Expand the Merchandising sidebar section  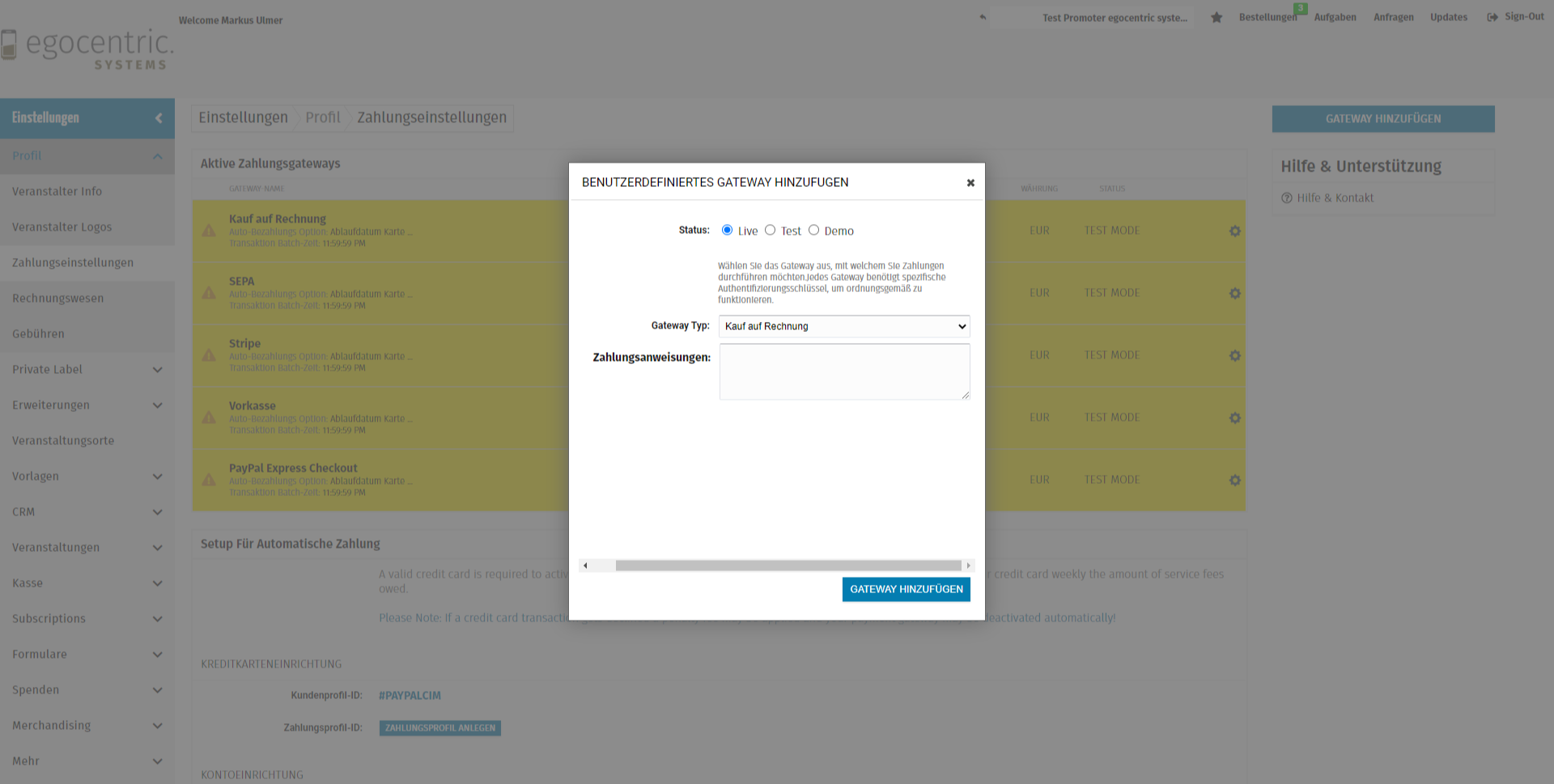157,726
